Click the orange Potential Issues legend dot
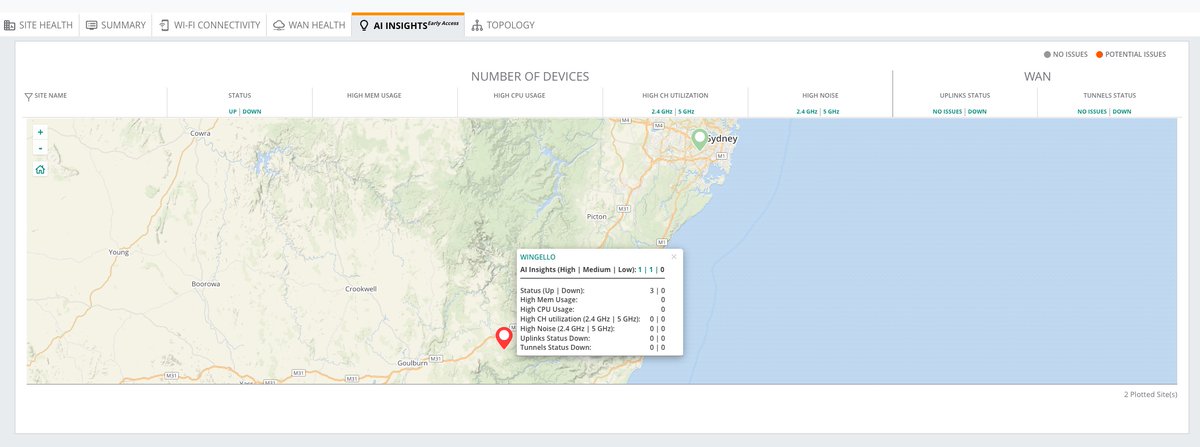Screen dimensions: 1200x447 tap(1099, 54)
